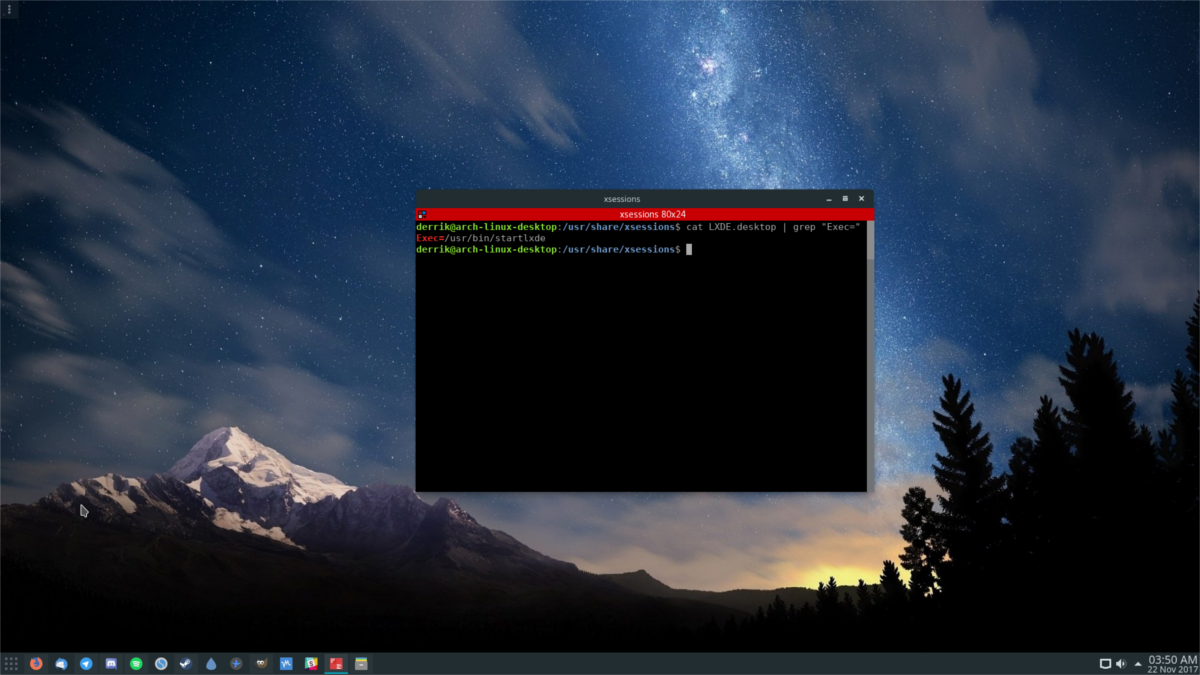
Task: Click the terminal prompt cursor on last line
Action: [689, 249]
